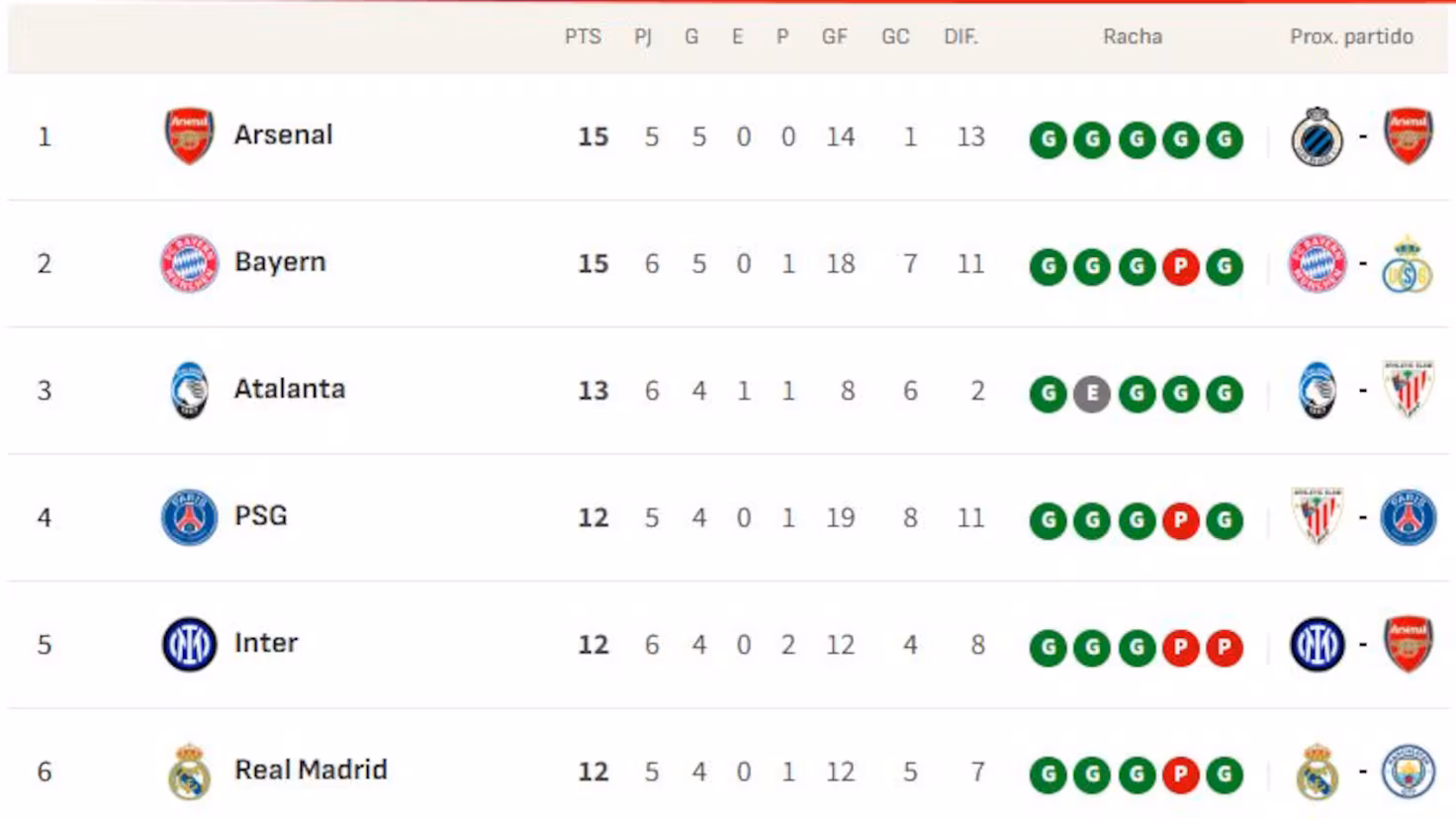1456x819 pixels.
Task: Click the gray E draw badge in Atalanta's streak
Action: tap(1092, 393)
